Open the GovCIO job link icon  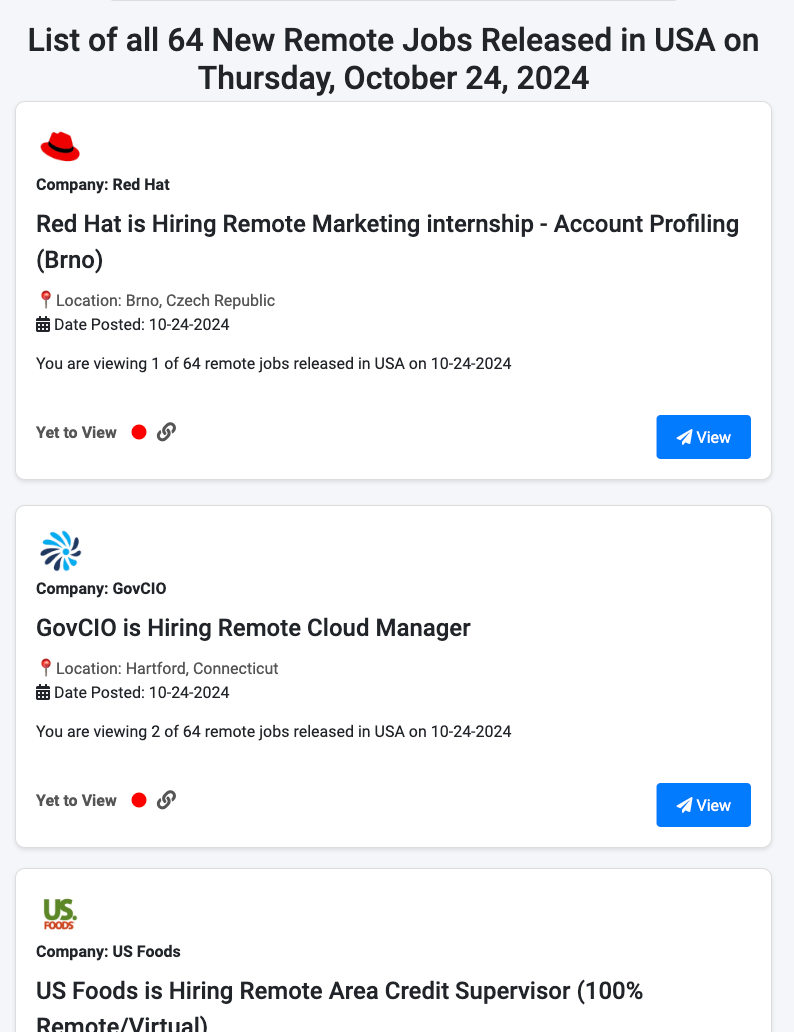coord(166,799)
